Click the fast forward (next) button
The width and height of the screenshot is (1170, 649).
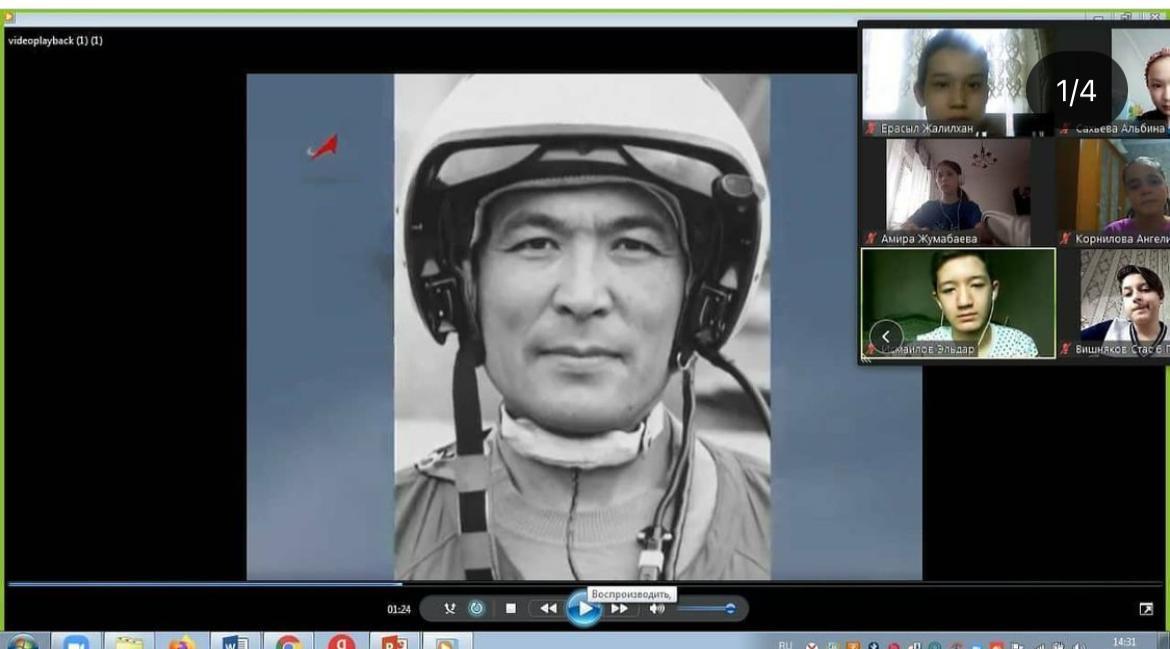click(x=620, y=608)
